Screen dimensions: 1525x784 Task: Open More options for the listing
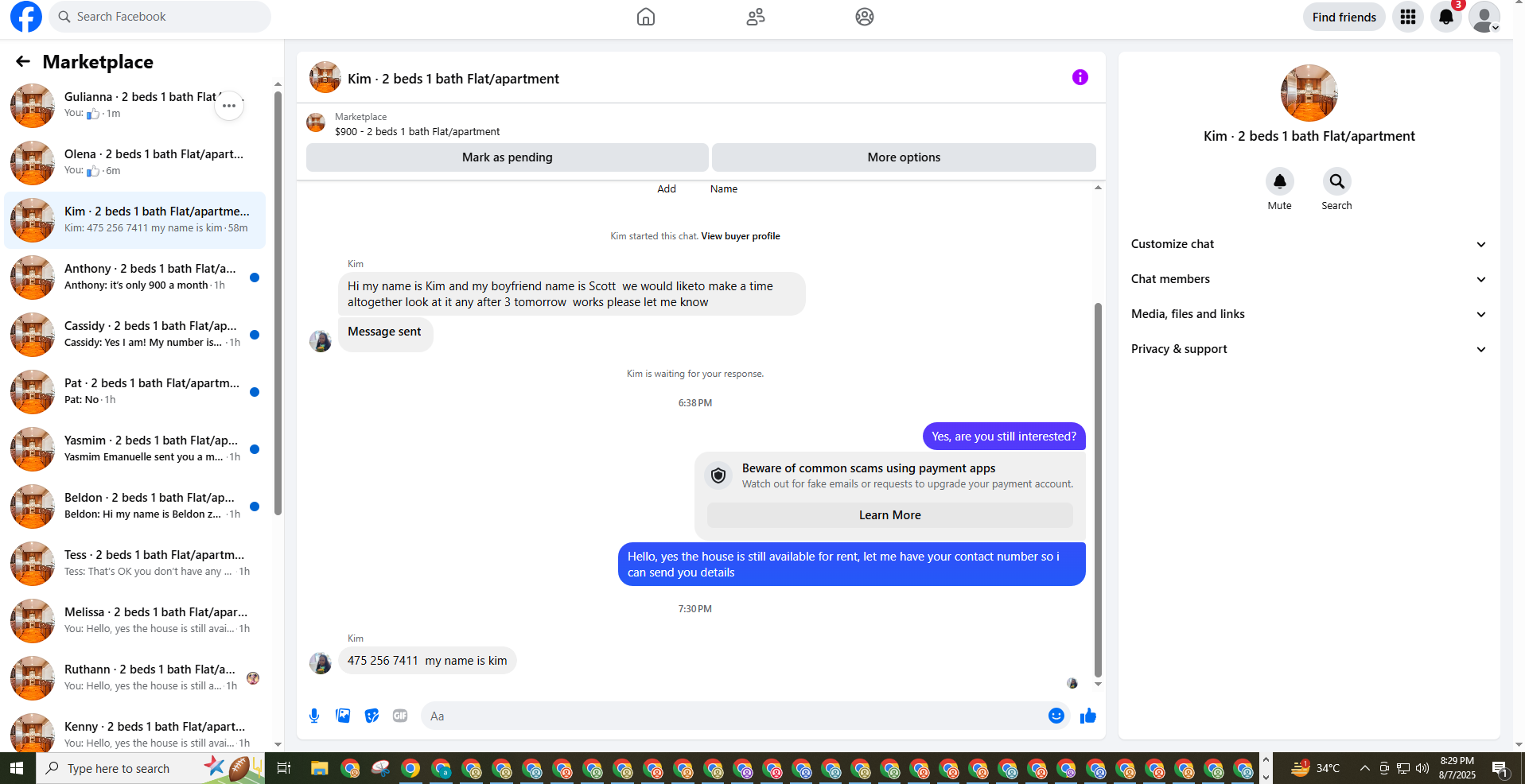(x=904, y=157)
